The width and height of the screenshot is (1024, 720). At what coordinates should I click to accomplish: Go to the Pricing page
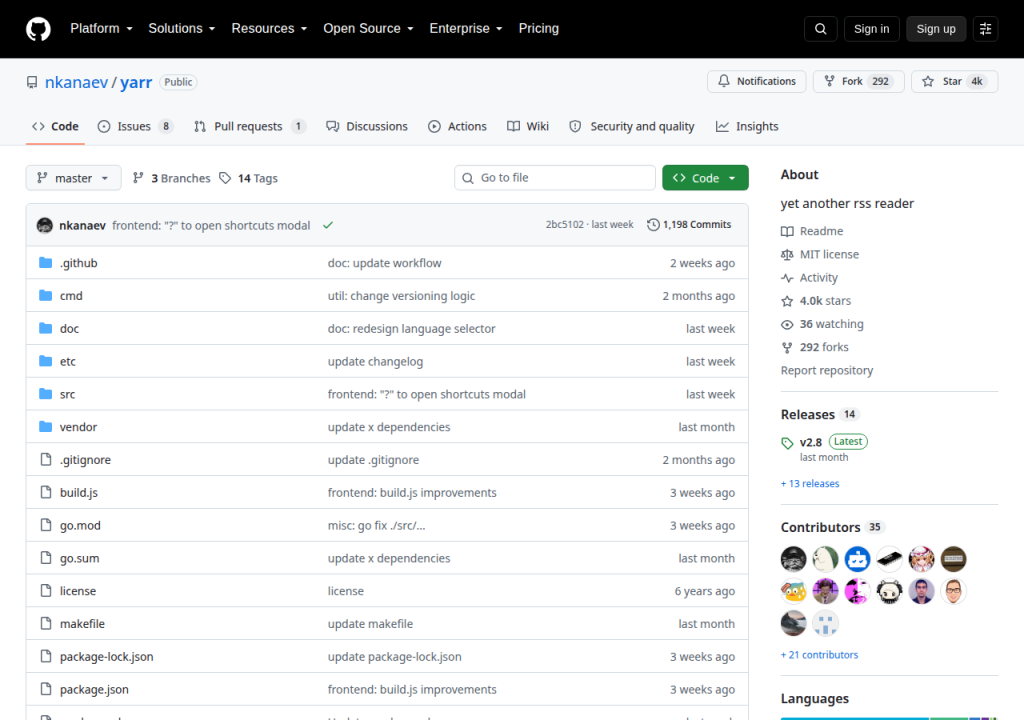pyautogui.click(x=539, y=29)
